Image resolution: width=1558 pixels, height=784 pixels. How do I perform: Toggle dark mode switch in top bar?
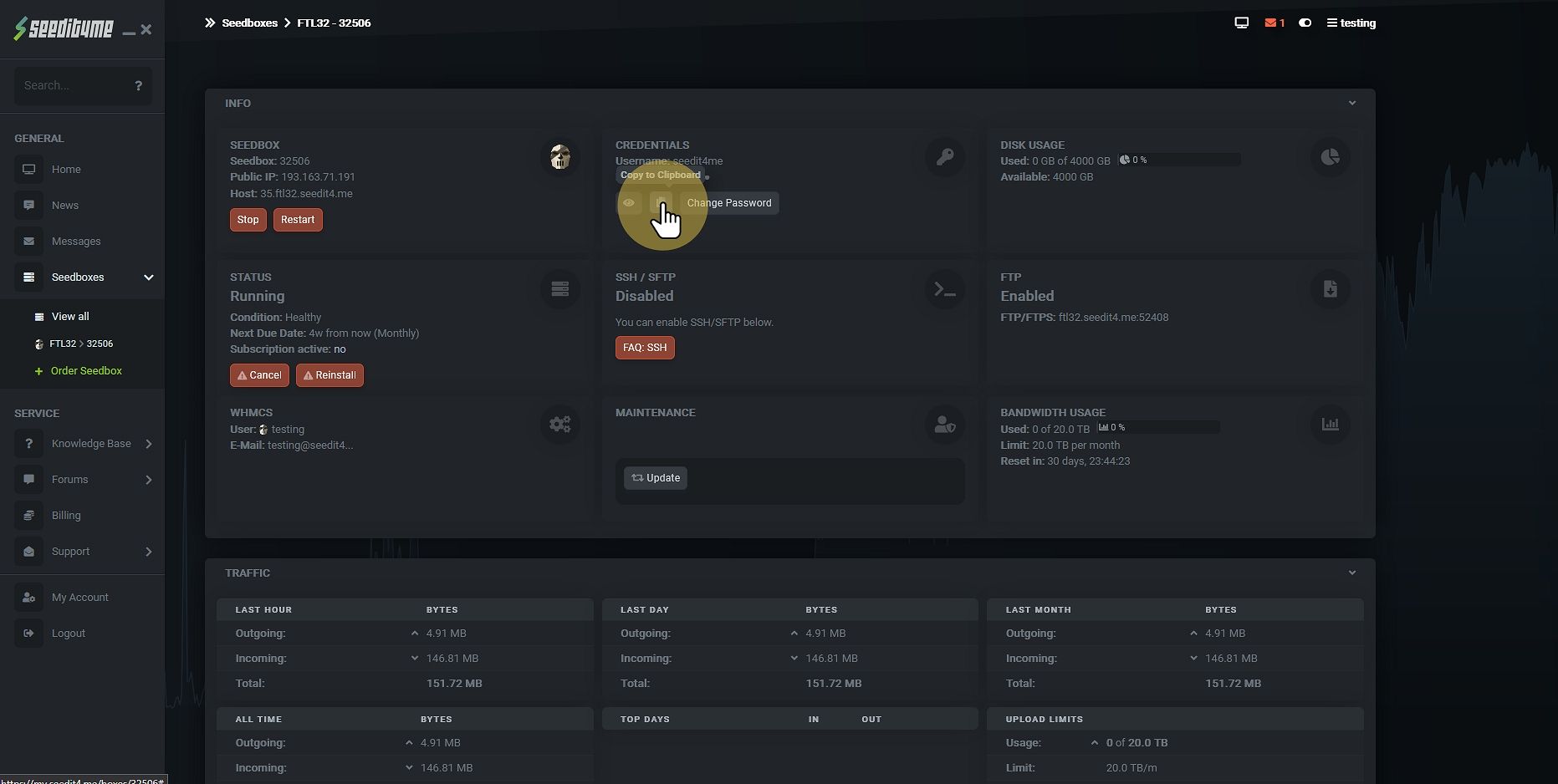(1305, 23)
